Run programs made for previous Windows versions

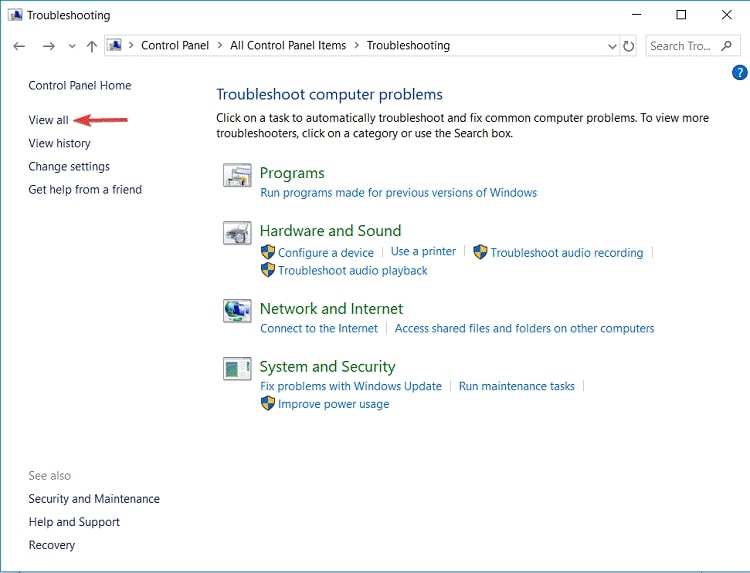[x=398, y=193]
